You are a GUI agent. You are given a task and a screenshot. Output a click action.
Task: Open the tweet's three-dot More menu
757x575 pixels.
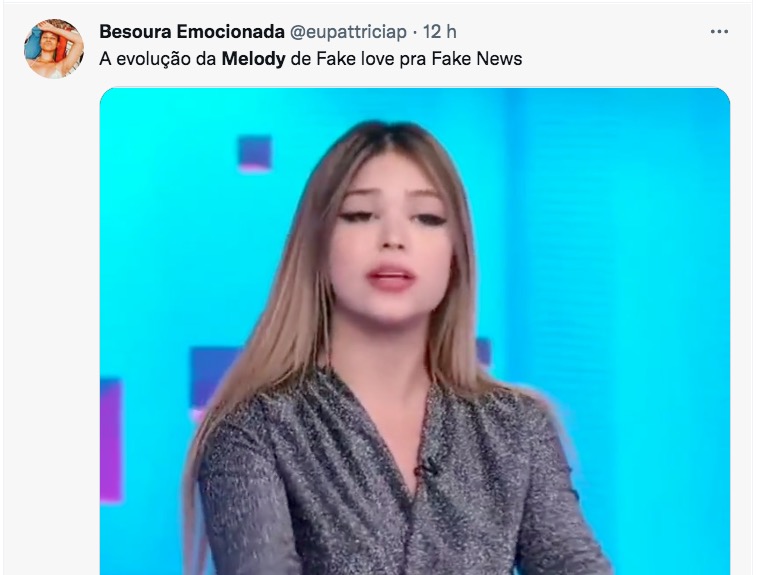(x=719, y=32)
